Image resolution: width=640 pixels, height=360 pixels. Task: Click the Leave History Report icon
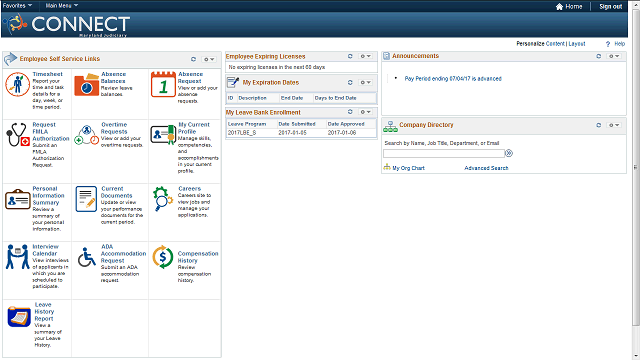(19, 317)
